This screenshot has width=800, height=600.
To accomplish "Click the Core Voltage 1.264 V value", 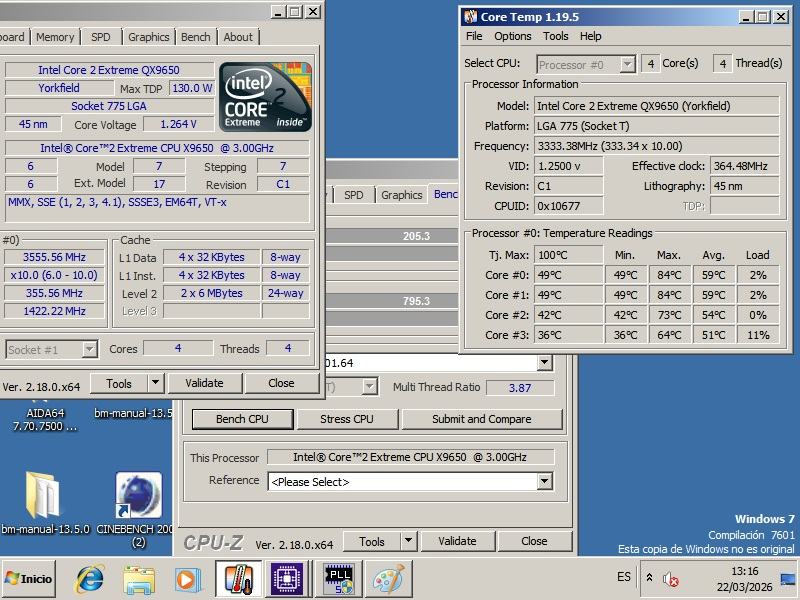I will click(x=179, y=124).
